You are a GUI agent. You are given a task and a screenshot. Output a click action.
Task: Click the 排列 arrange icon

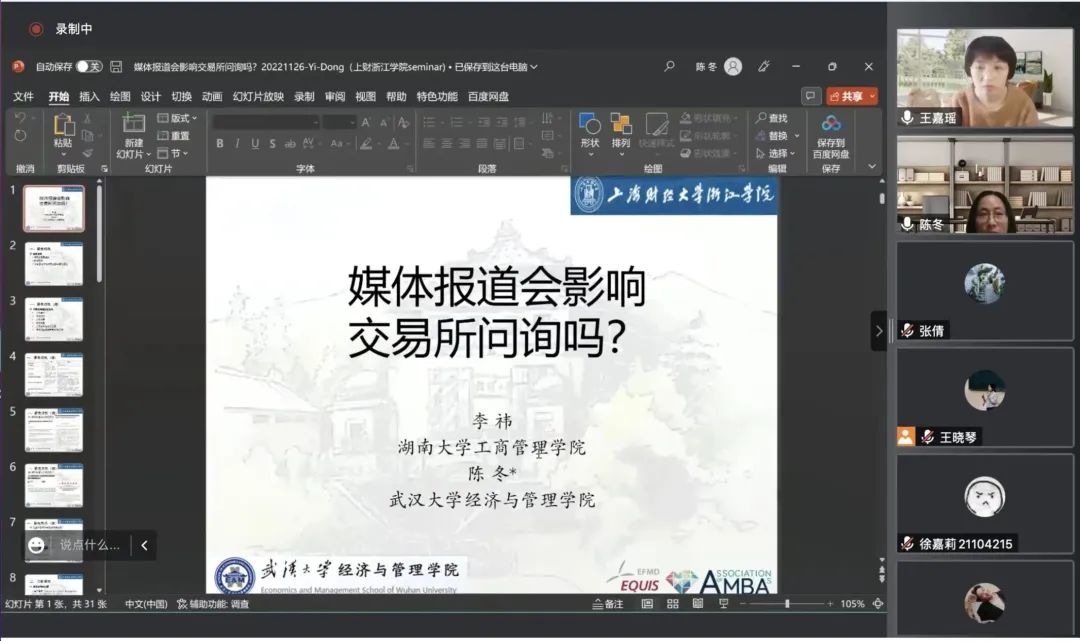tap(621, 125)
